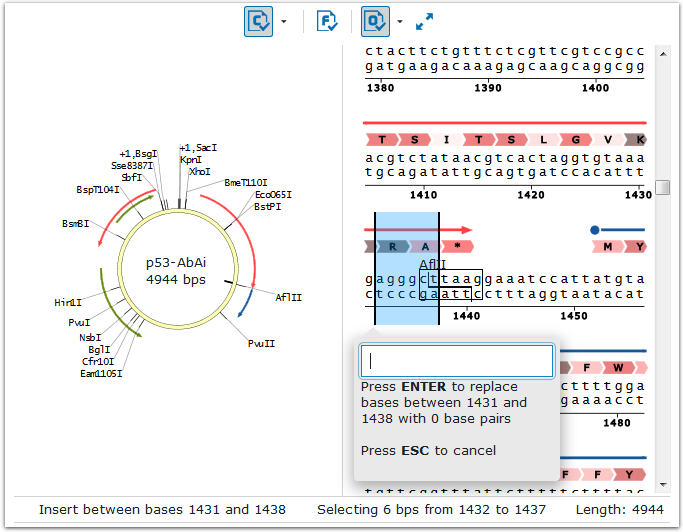Click the blue feature arrow on plasmid map
The height and width of the screenshot is (532, 683).
click(246, 303)
